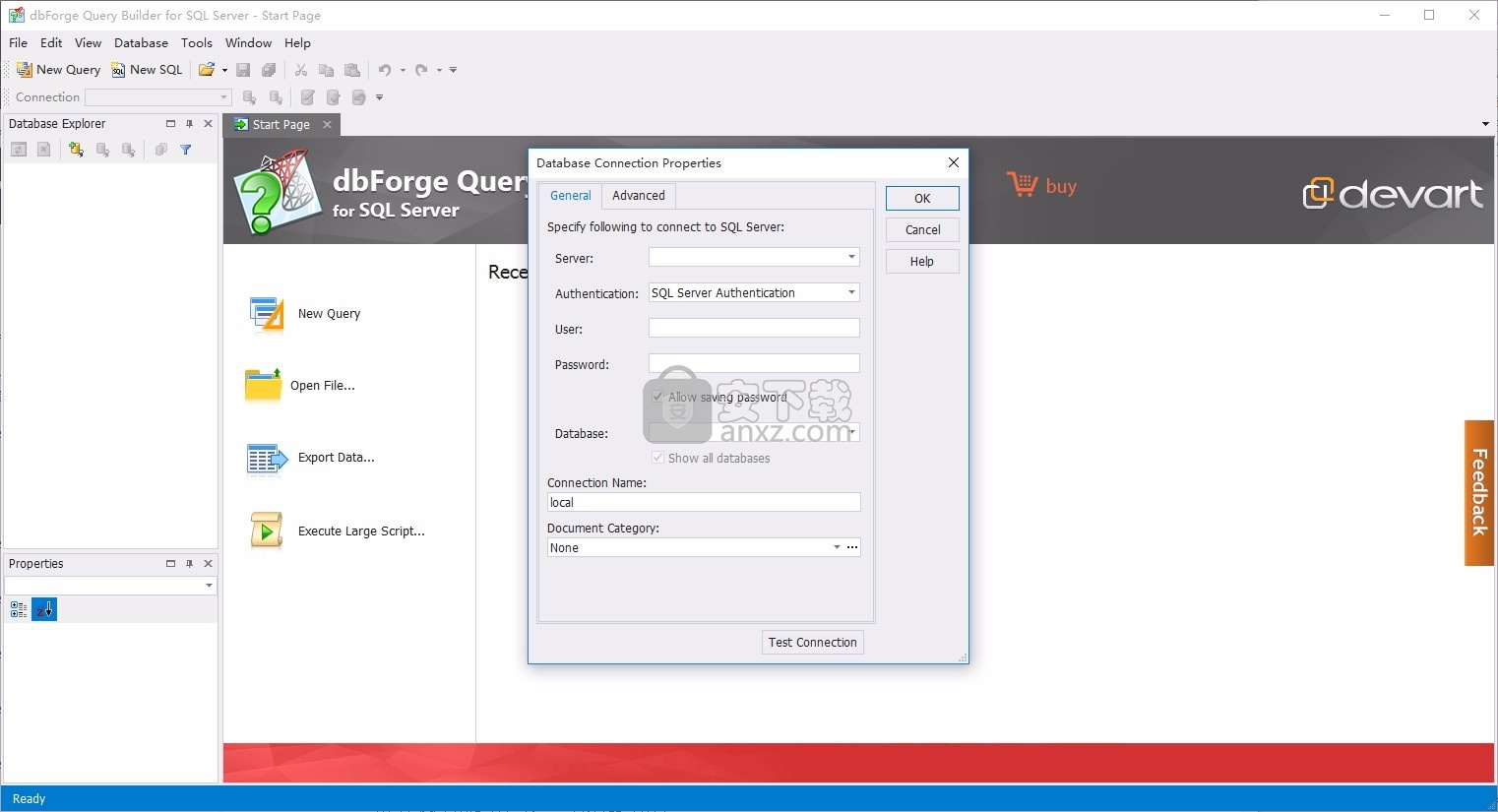Viewport: 1498px width, 812px height.
Task: Click the Test Connection button
Action: [x=813, y=642]
